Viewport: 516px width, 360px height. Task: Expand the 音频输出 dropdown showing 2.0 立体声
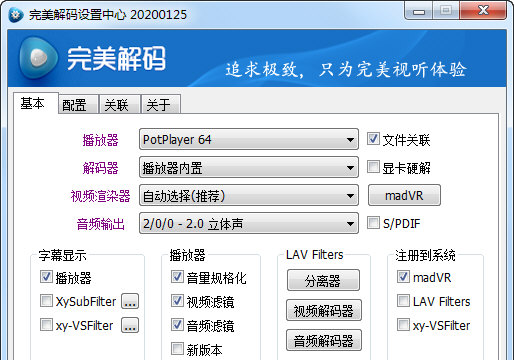(249, 223)
